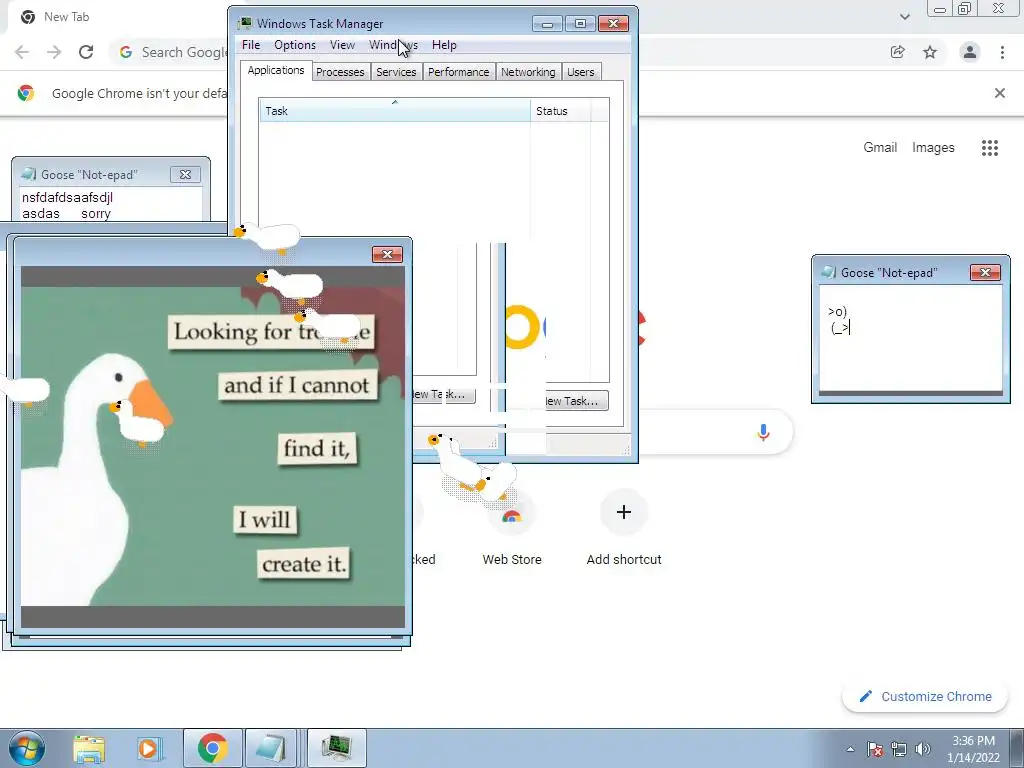Launch Windows Media Player from taskbar

(x=148, y=748)
